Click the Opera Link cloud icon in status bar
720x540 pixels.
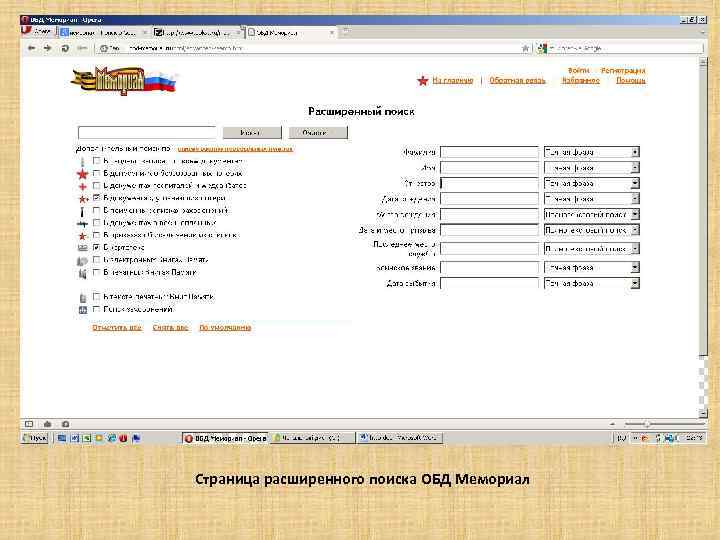point(47,424)
